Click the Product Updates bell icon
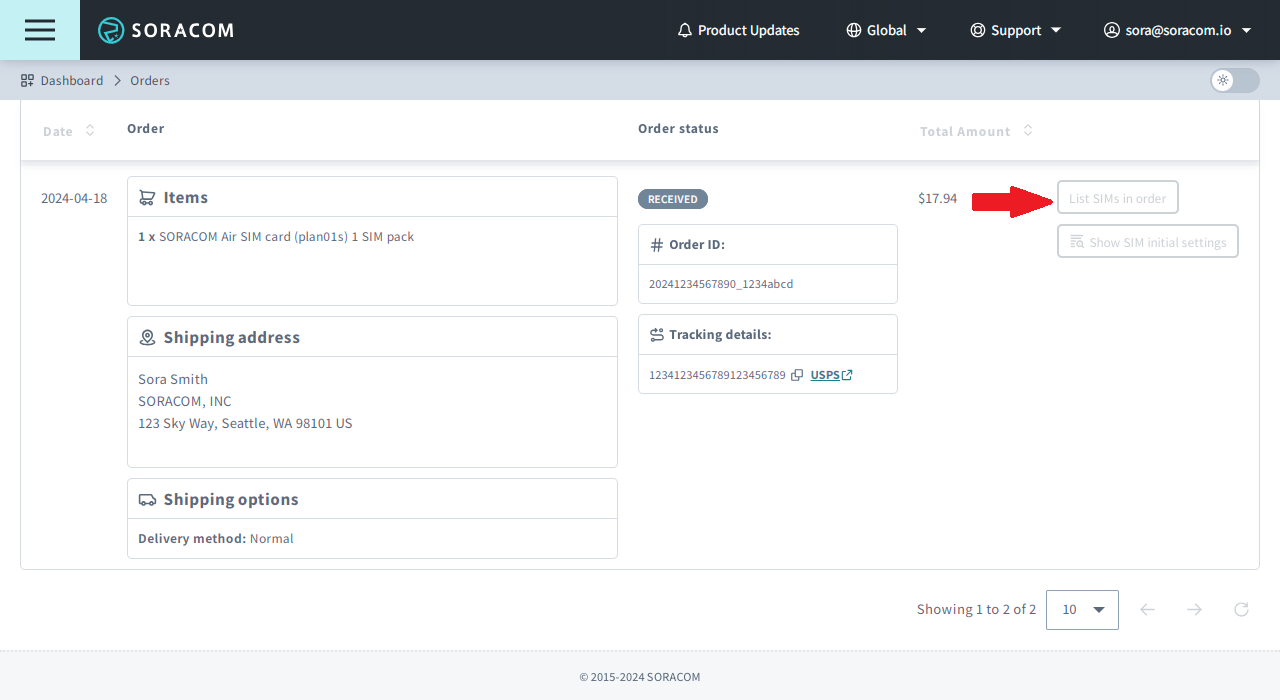This screenshot has width=1280, height=700. tap(685, 30)
